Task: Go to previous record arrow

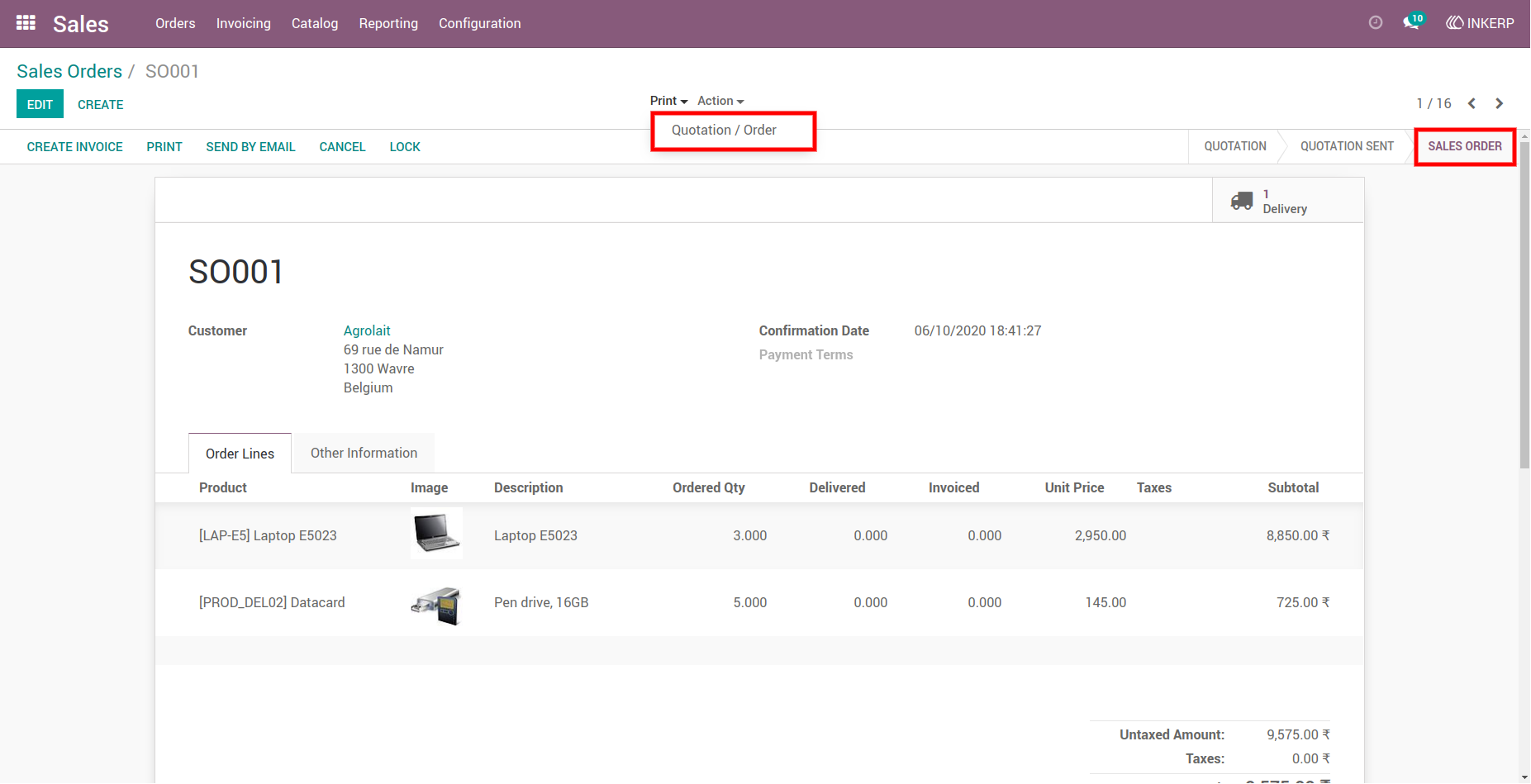Action: tap(1472, 103)
